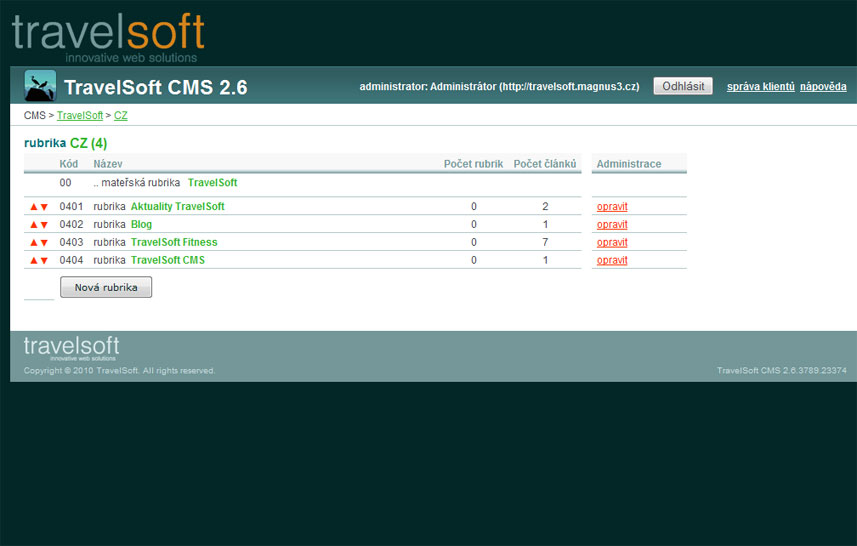Move rubrika 0401 down with red arrow
The image size is (857, 546).
pos(44,207)
